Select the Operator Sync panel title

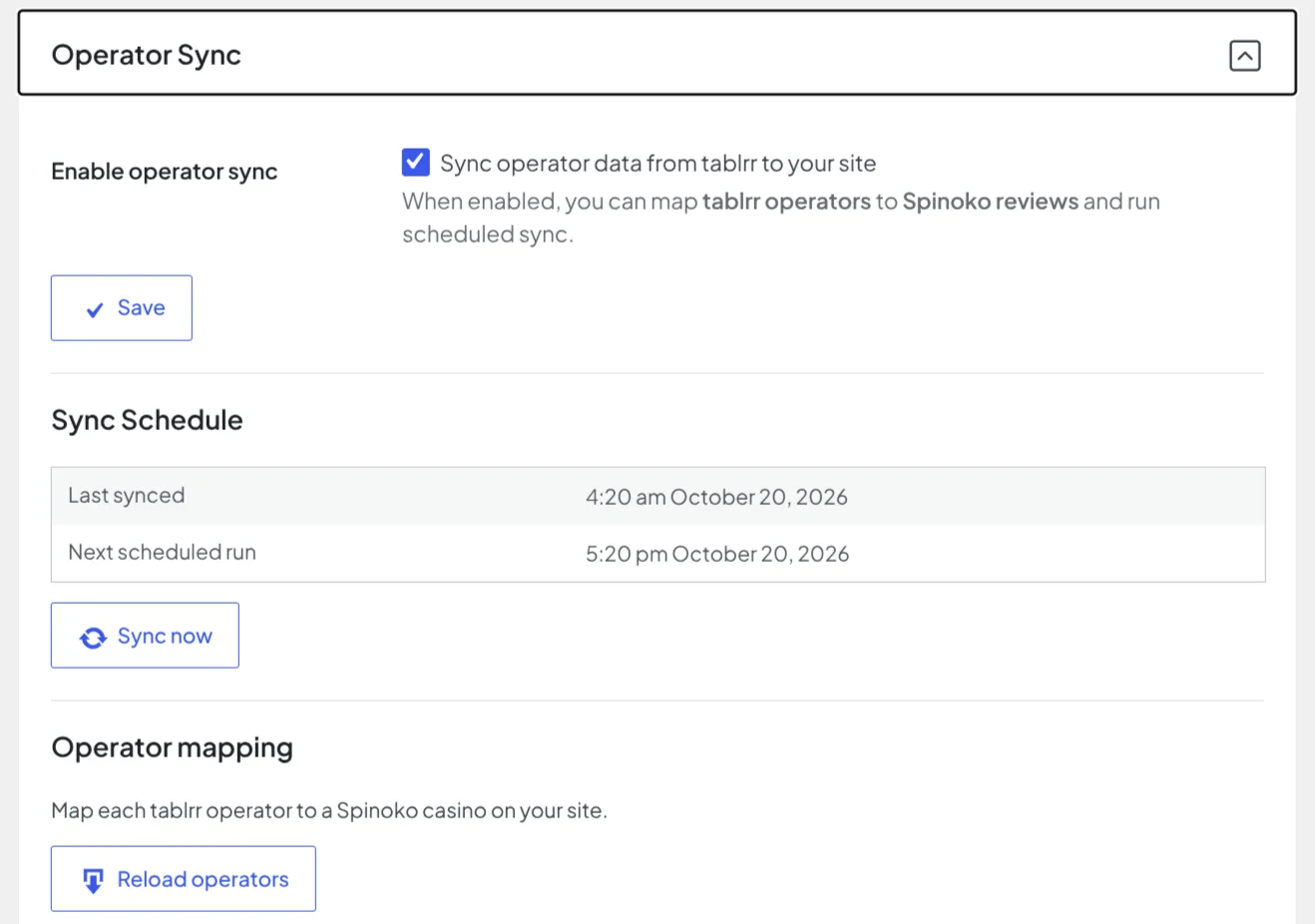point(147,55)
